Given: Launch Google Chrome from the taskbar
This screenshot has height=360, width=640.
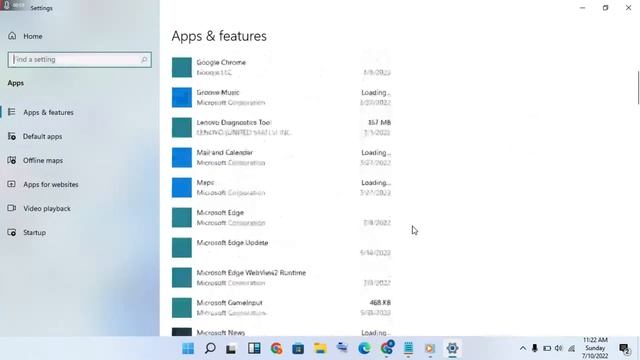Looking at the screenshot, I should point(276,349).
